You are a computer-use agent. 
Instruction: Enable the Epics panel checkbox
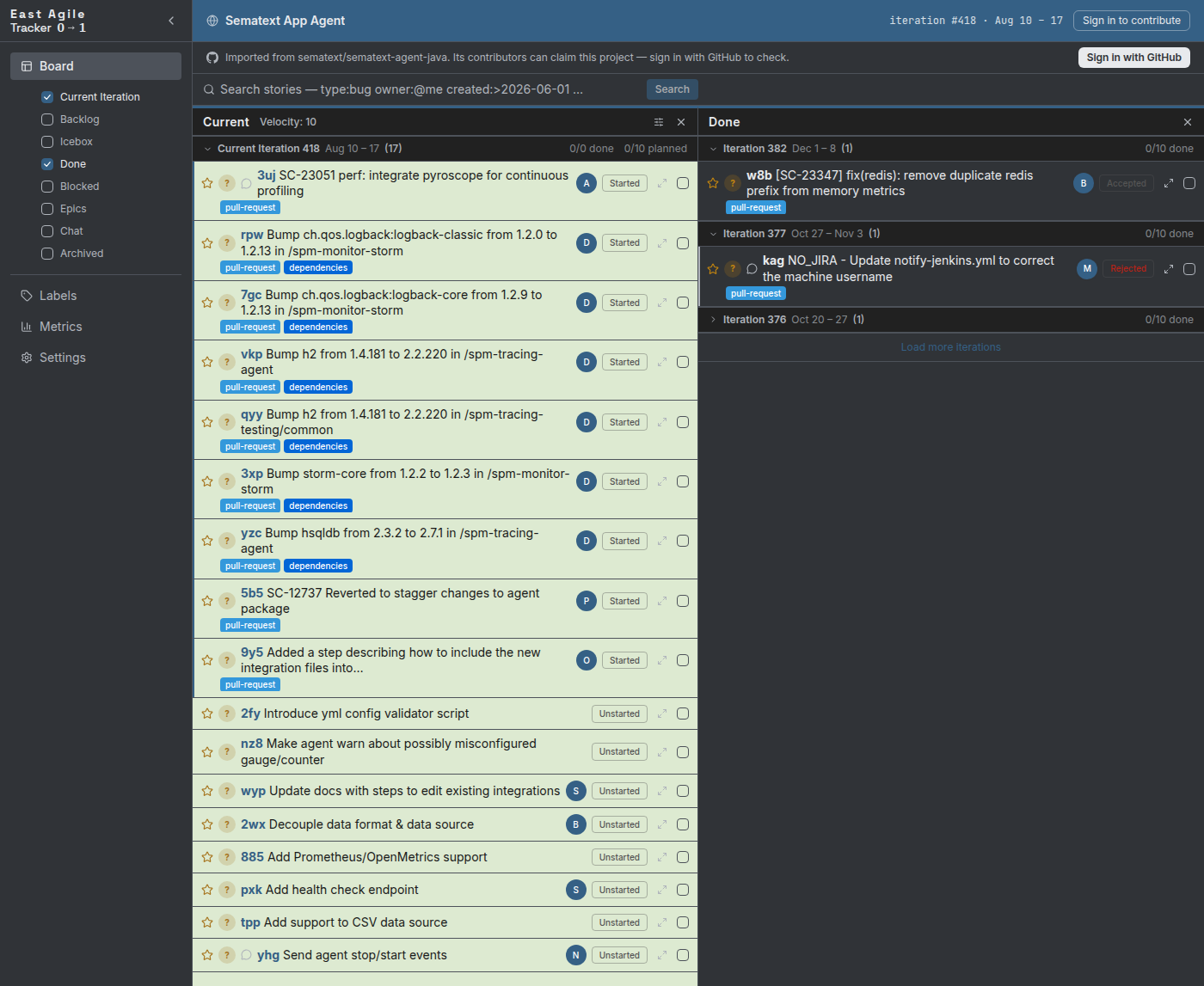point(47,209)
